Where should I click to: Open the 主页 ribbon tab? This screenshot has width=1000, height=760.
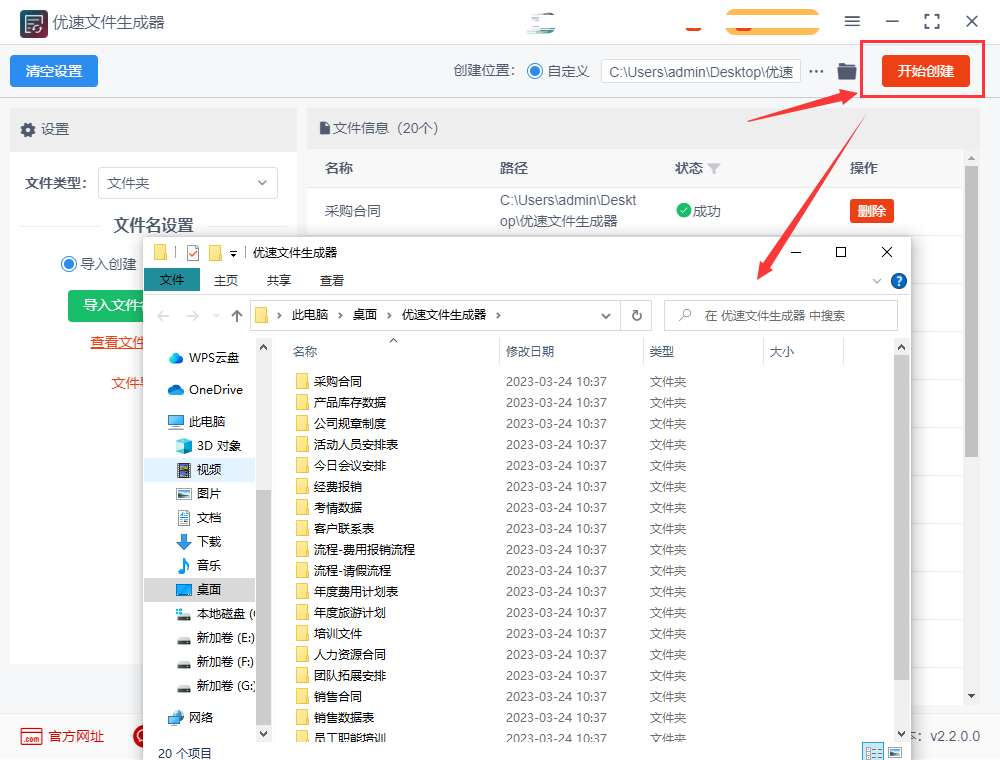pyautogui.click(x=226, y=280)
